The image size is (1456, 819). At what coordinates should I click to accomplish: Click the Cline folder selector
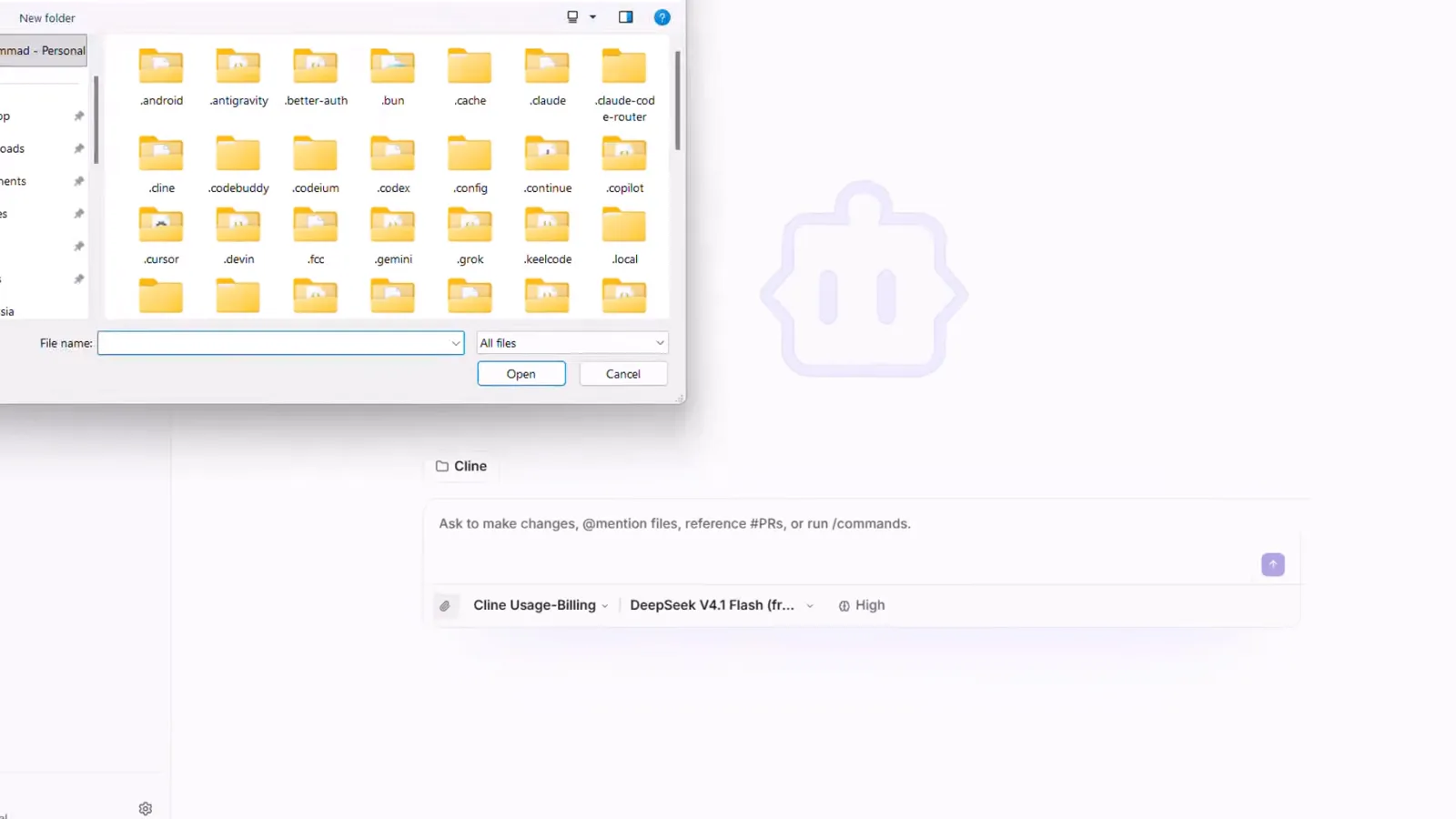tap(461, 466)
